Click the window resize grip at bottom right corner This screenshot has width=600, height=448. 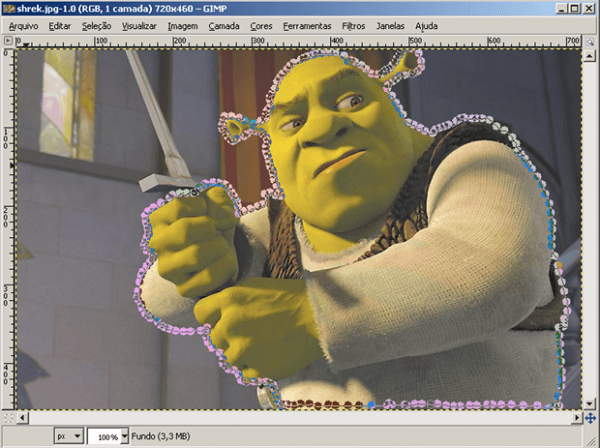click(592, 440)
